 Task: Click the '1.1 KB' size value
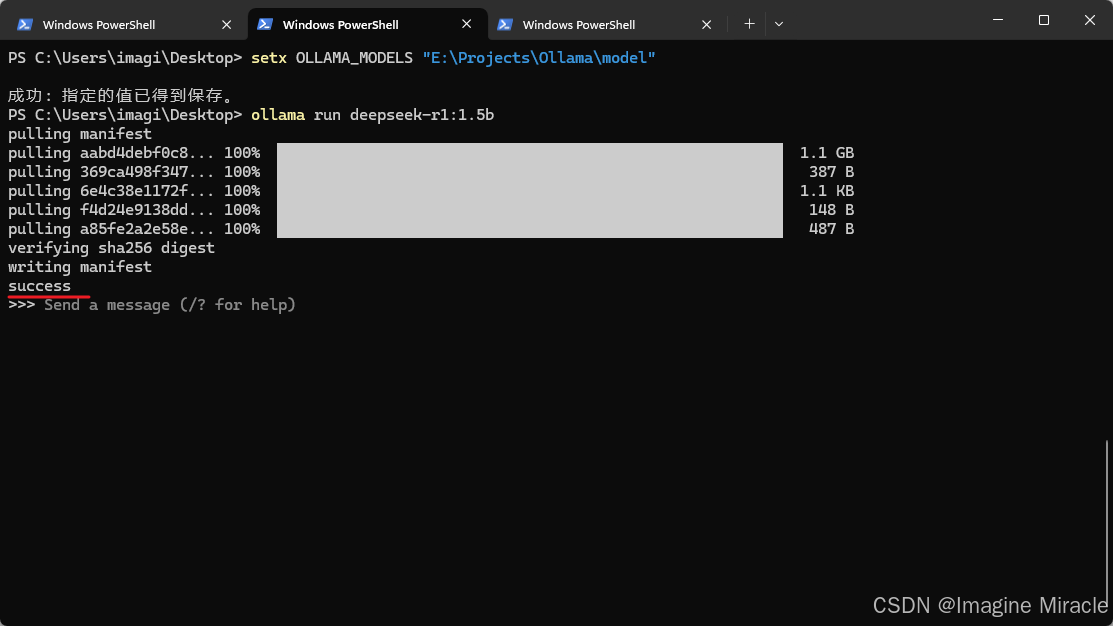(827, 191)
